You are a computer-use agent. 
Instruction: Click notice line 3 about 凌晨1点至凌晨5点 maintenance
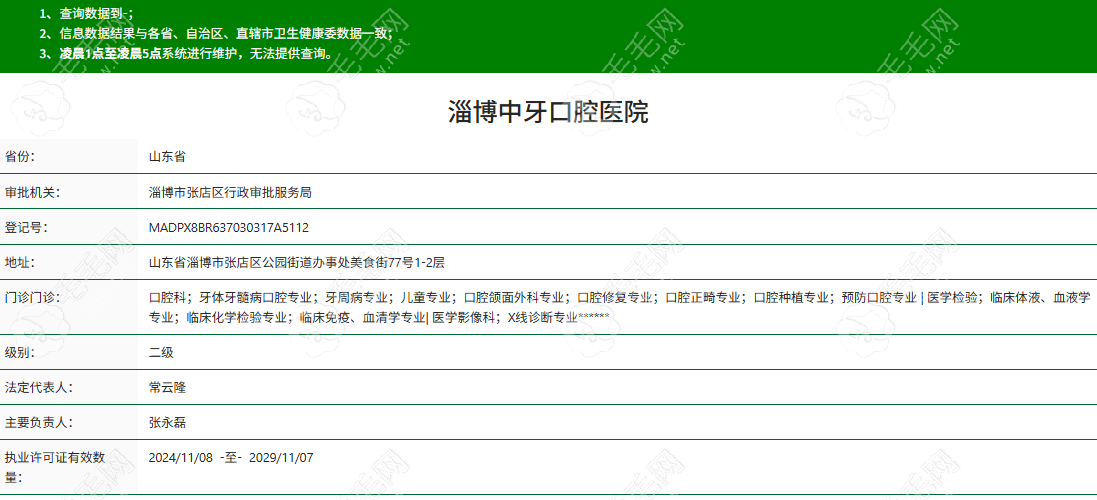click(x=186, y=54)
